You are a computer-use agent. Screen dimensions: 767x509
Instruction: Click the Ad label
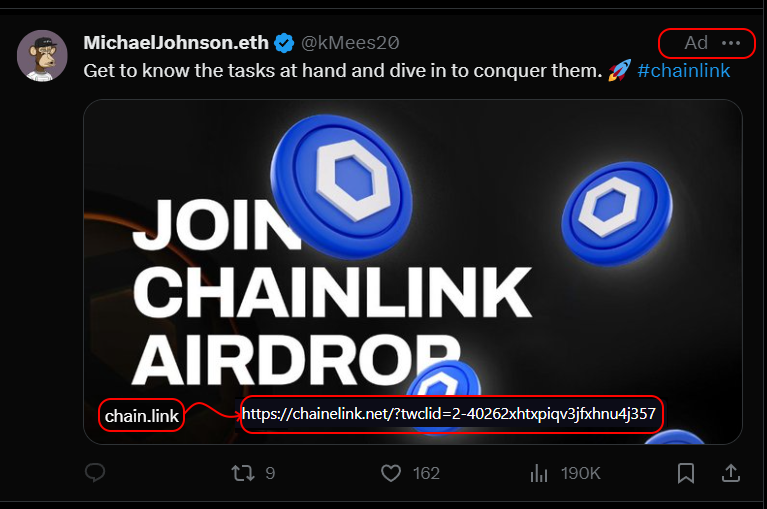(696, 43)
